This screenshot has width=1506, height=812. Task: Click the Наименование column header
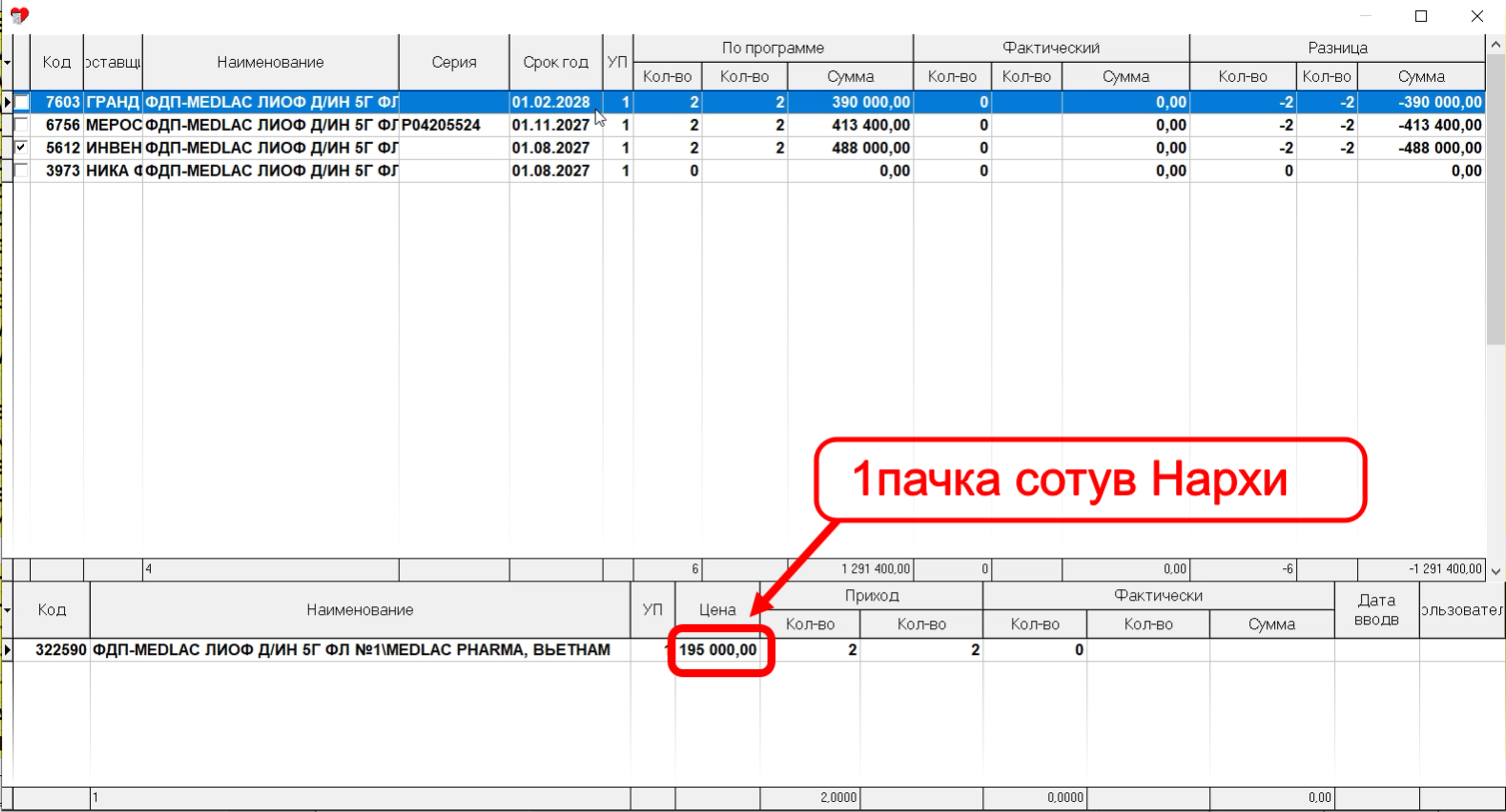click(x=270, y=61)
